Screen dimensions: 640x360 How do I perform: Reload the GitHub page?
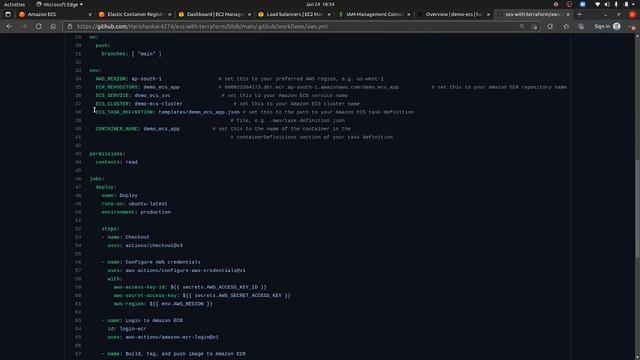(x=39, y=27)
